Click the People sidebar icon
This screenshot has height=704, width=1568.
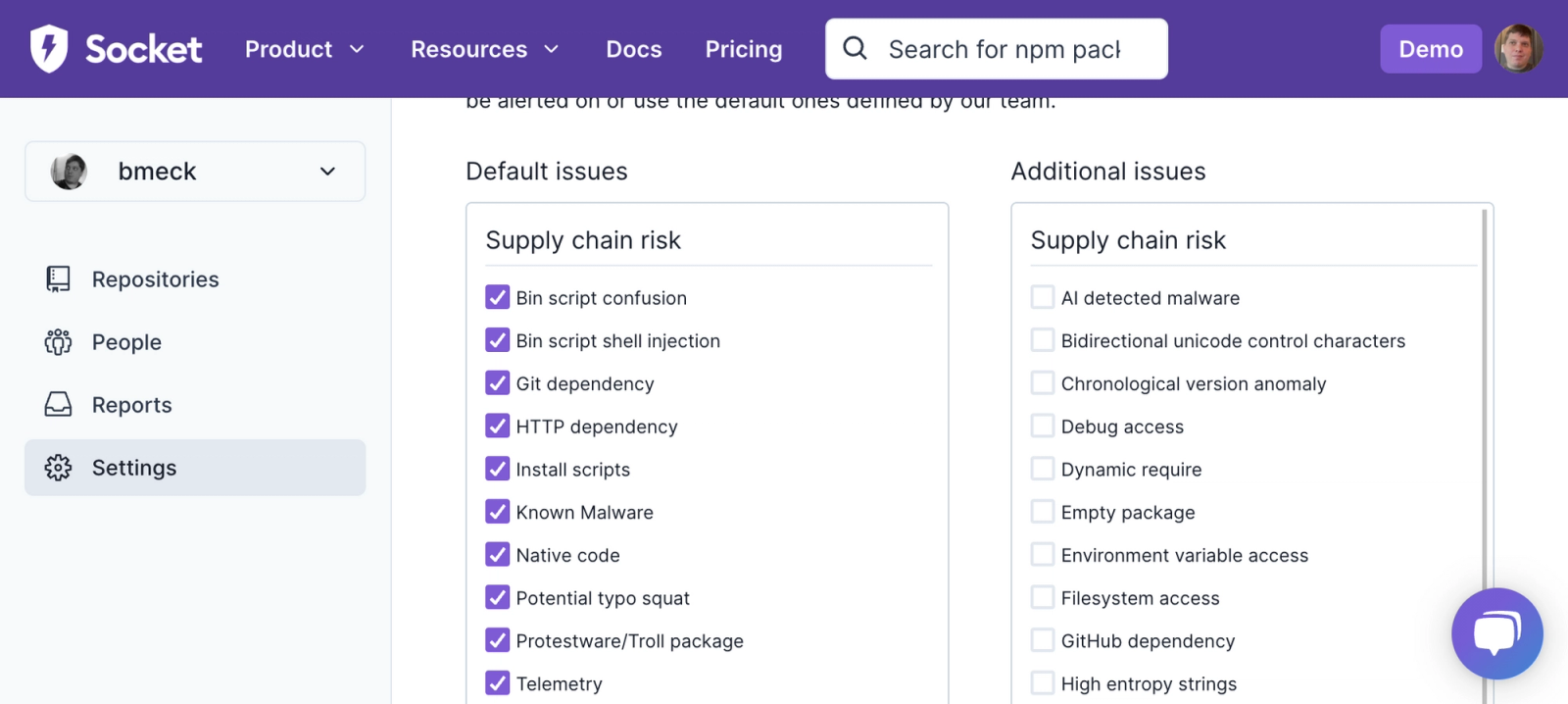(58, 342)
